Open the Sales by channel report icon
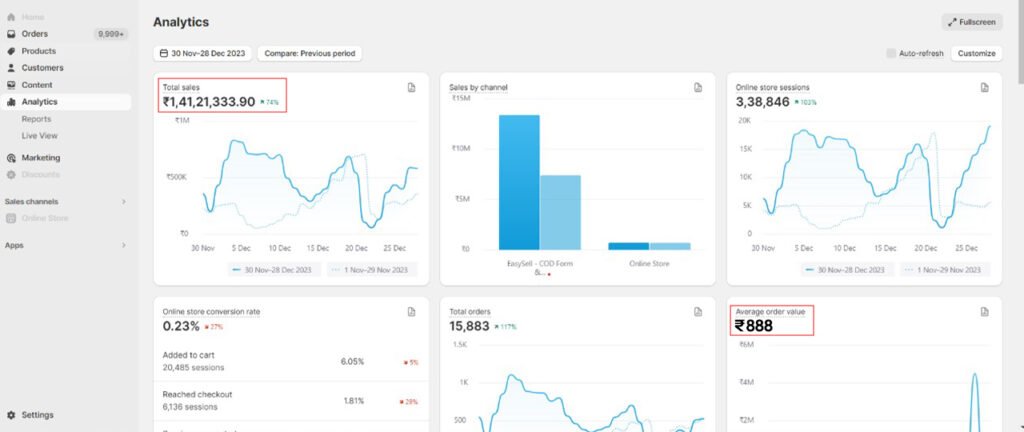This screenshot has width=1024, height=432. [698, 88]
